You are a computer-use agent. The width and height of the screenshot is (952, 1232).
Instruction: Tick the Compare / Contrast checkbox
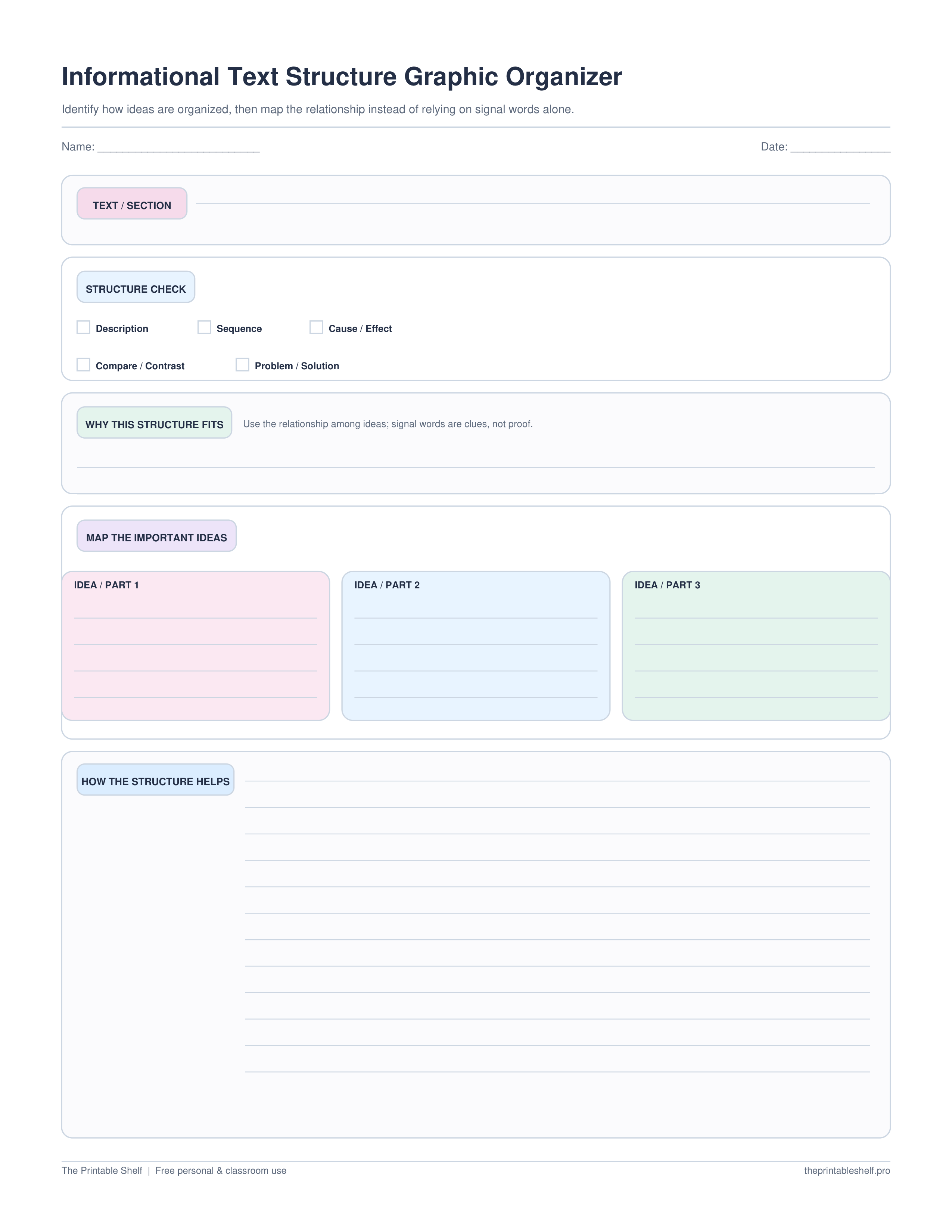[x=84, y=364]
